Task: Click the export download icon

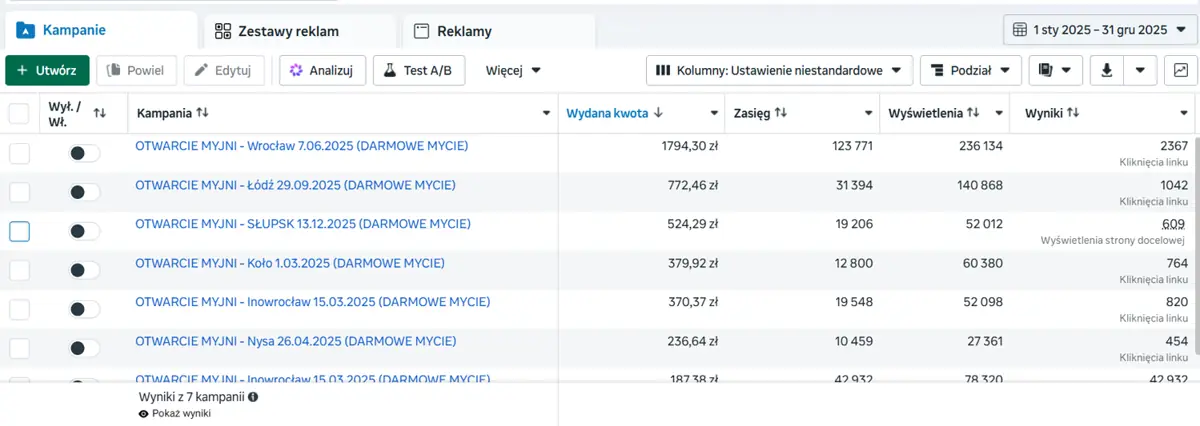Action: pos(1106,70)
